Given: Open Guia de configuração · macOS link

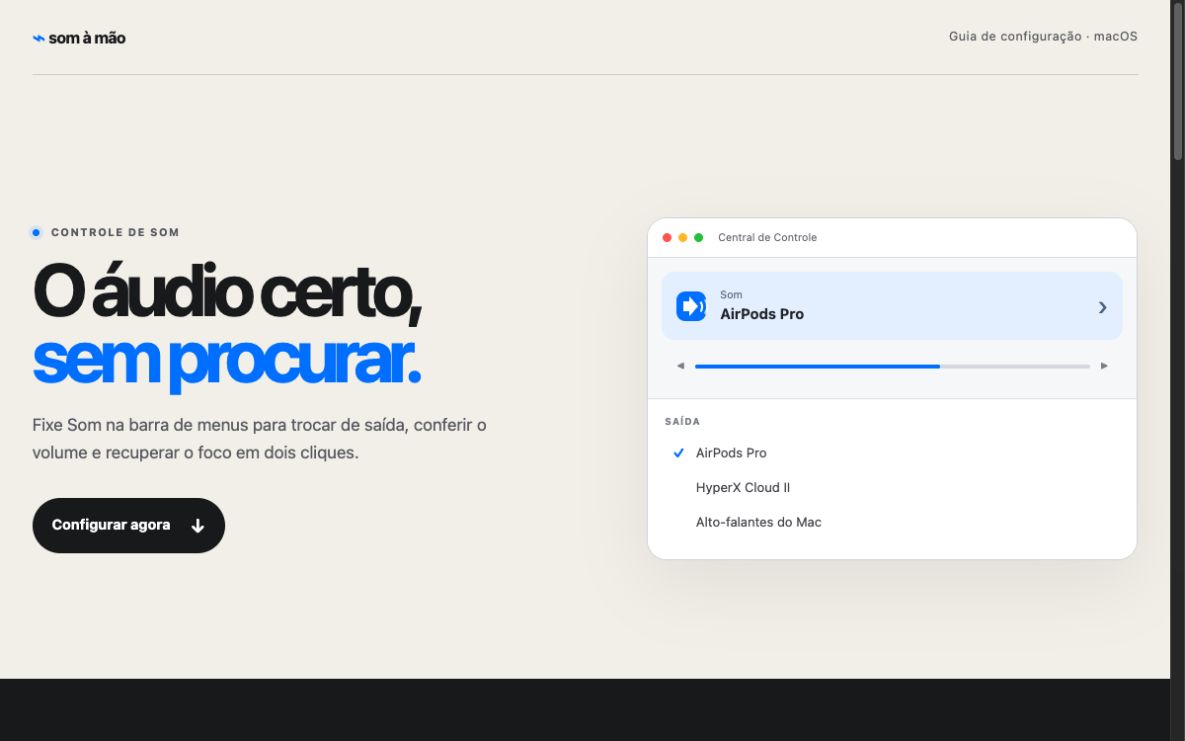Looking at the screenshot, I should point(1043,36).
